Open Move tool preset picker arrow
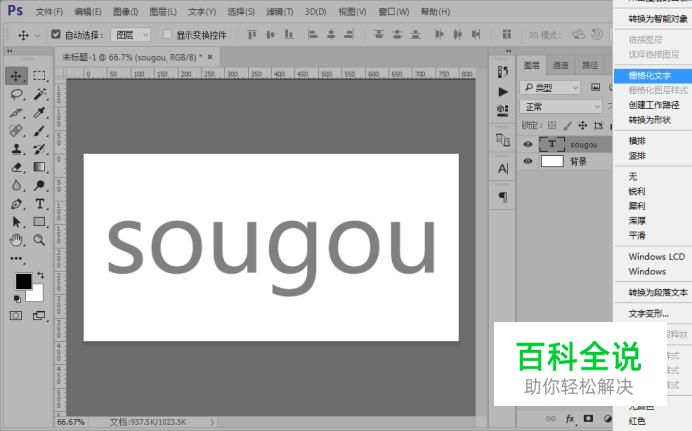692x431 pixels. click(x=38, y=35)
